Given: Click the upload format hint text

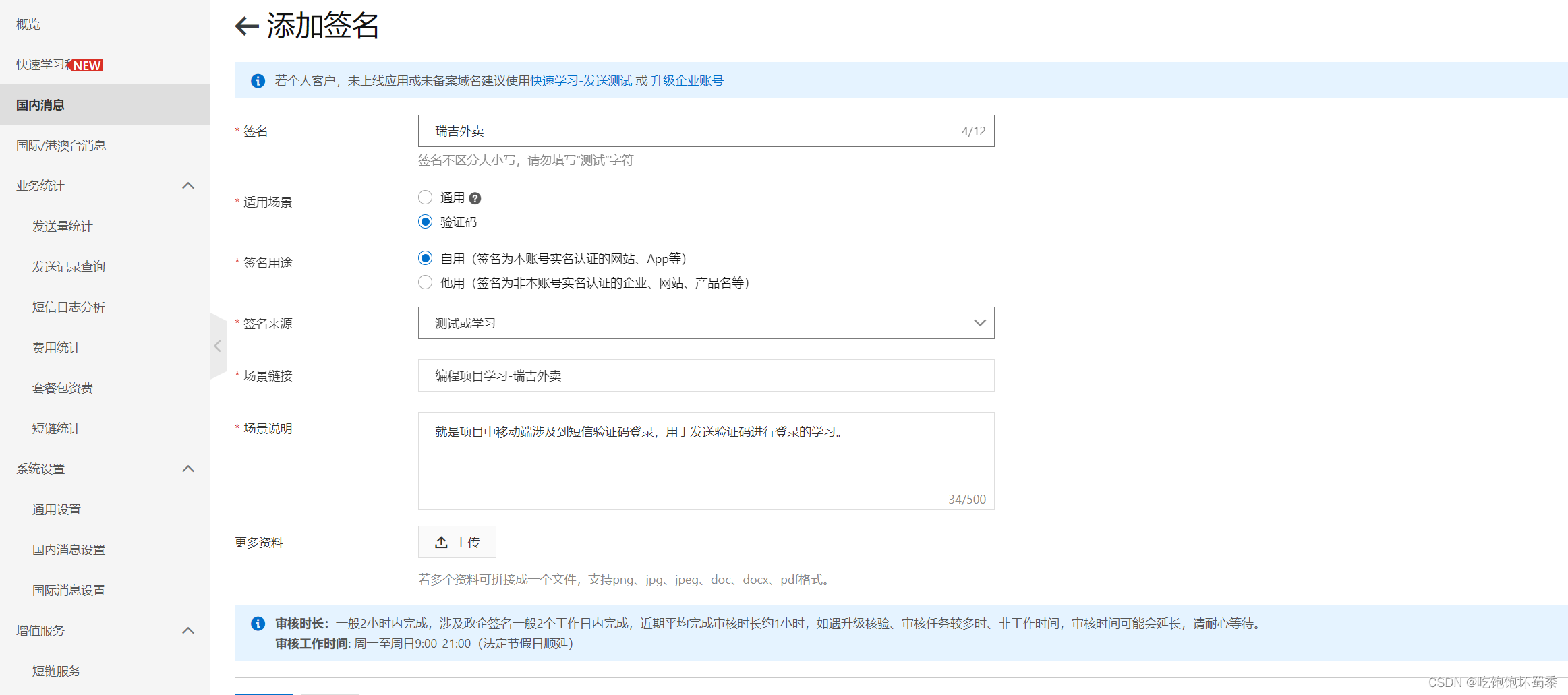Looking at the screenshot, I should [x=626, y=580].
